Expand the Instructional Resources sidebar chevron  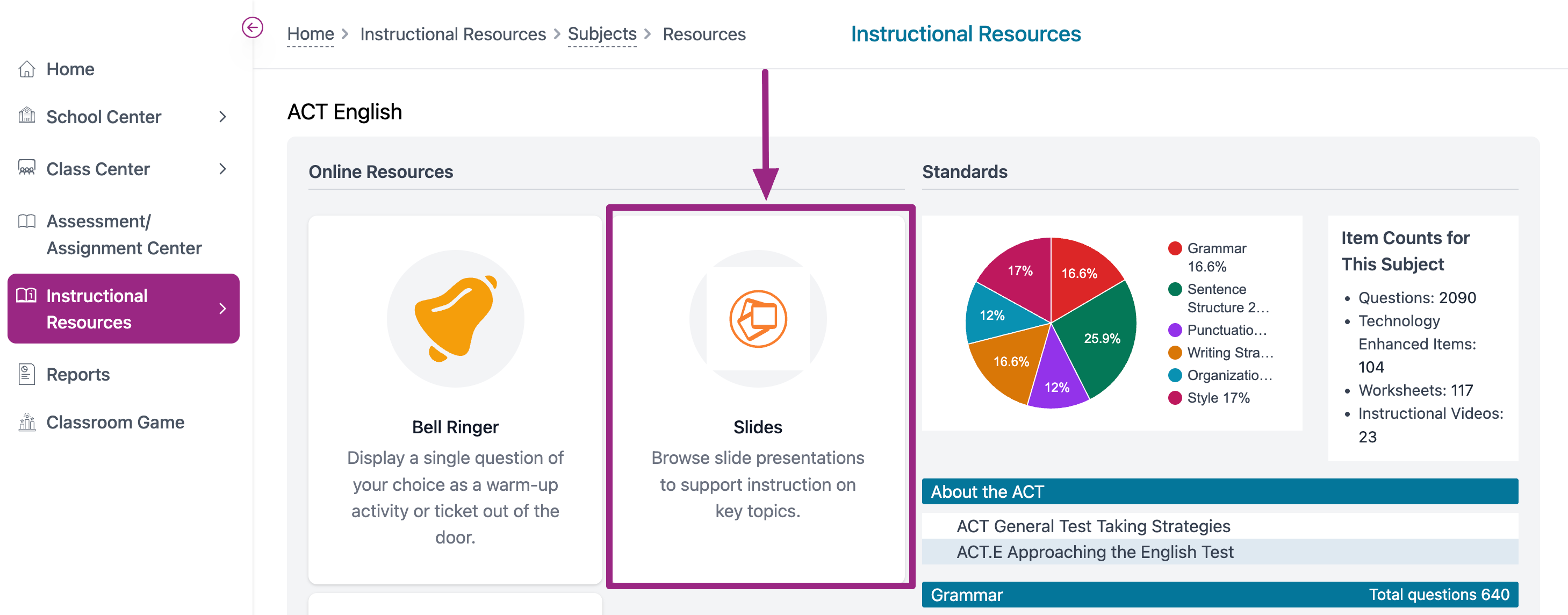point(223,309)
